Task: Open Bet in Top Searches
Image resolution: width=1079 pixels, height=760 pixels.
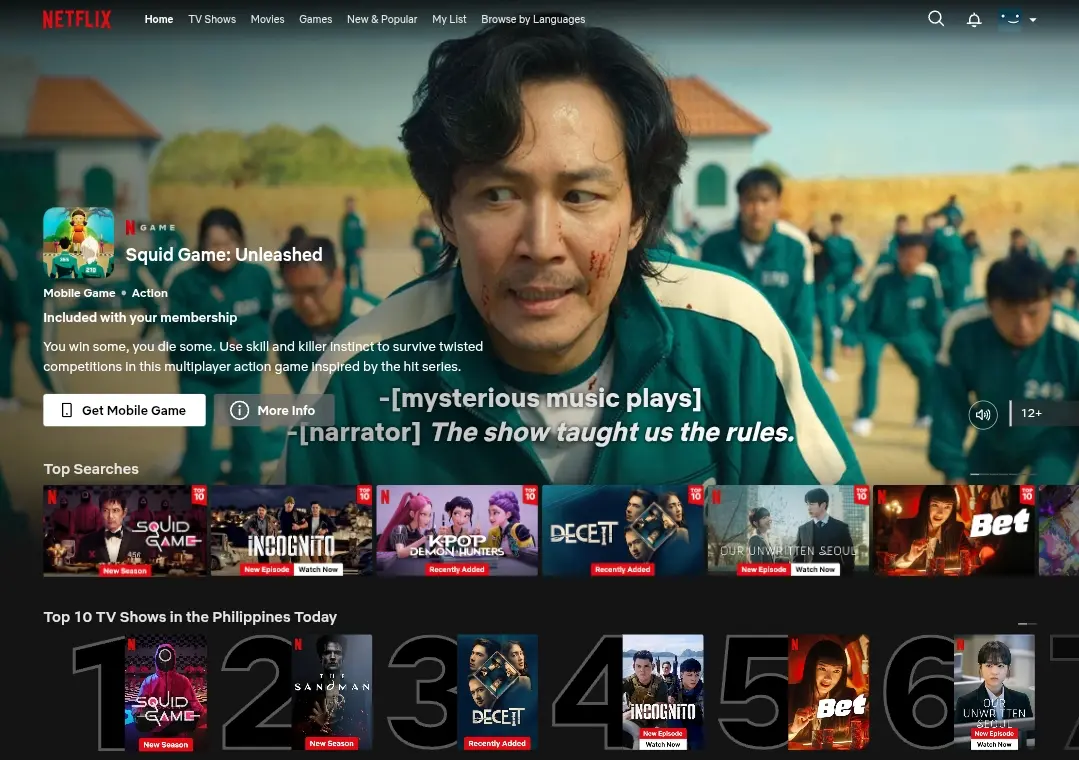Action: (954, 531)
